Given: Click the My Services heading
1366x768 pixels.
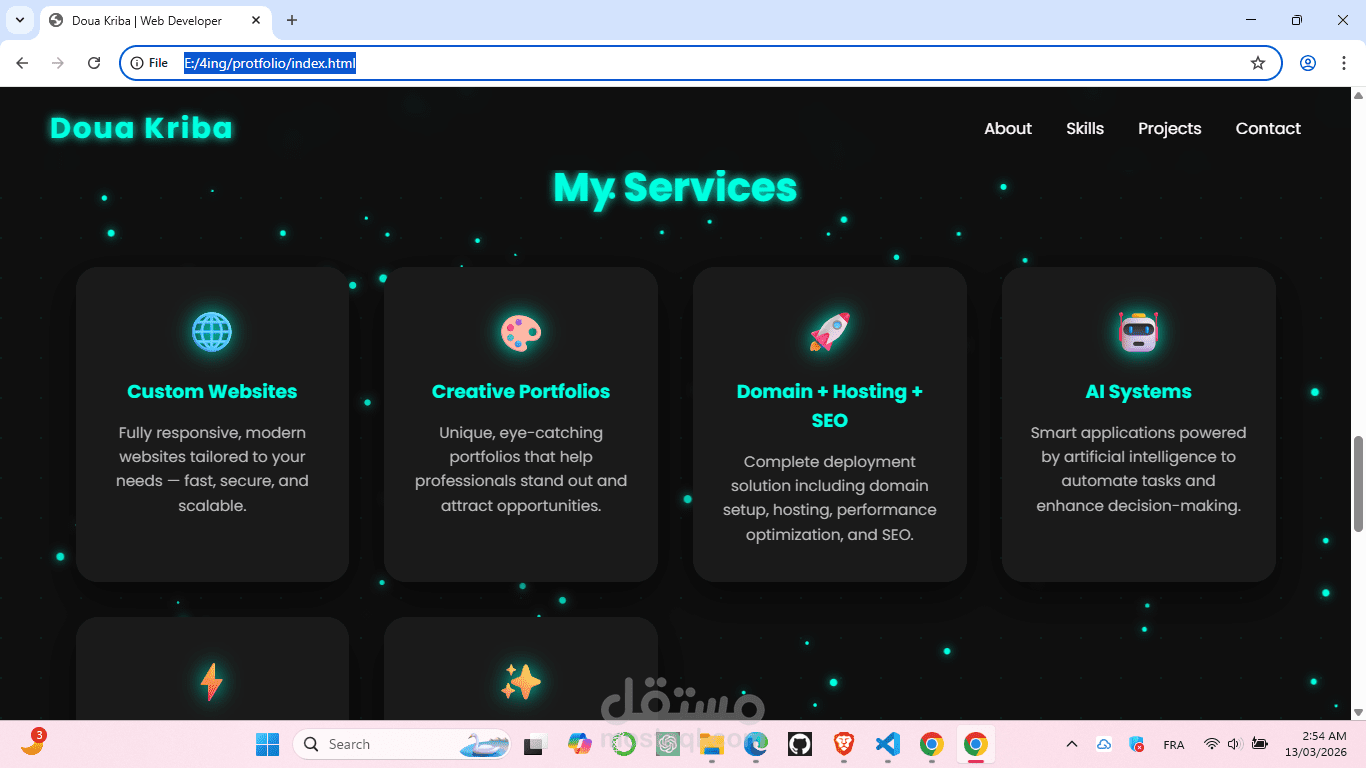Looking at the screenshot, I should click(675, 188).
